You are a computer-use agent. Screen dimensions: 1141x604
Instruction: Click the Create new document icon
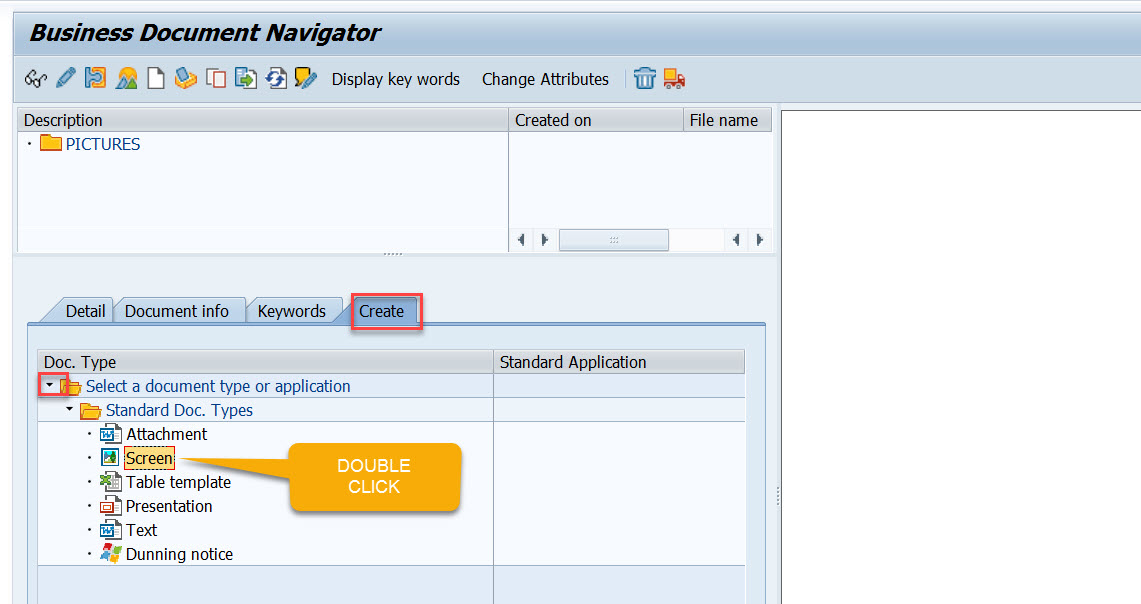click(155, 79)
